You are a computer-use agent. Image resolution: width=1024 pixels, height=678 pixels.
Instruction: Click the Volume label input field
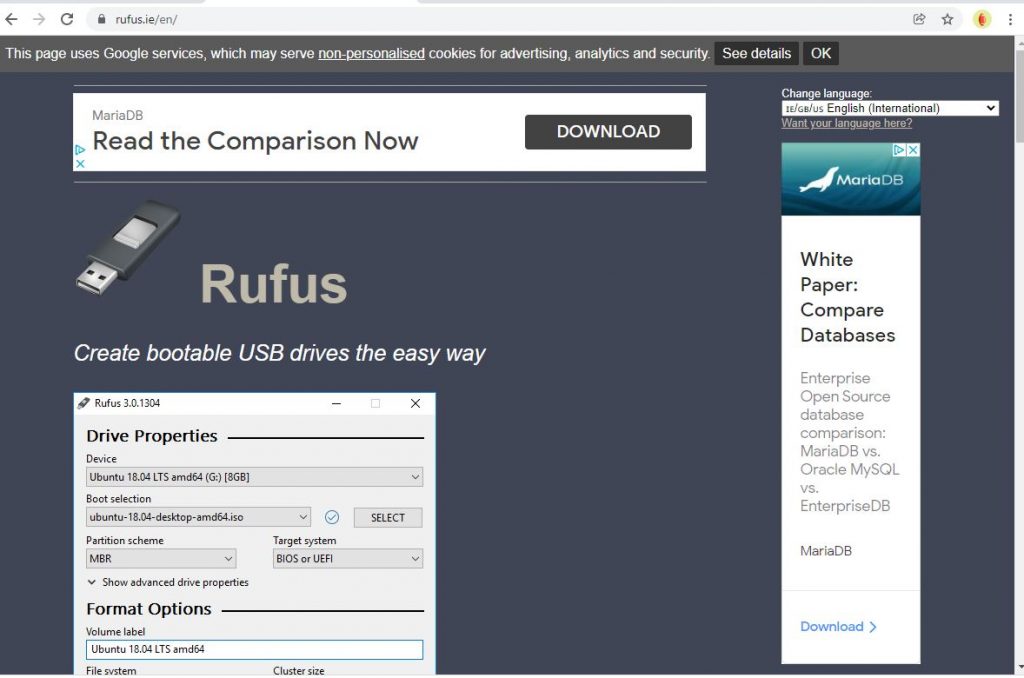tap(254, 649)
